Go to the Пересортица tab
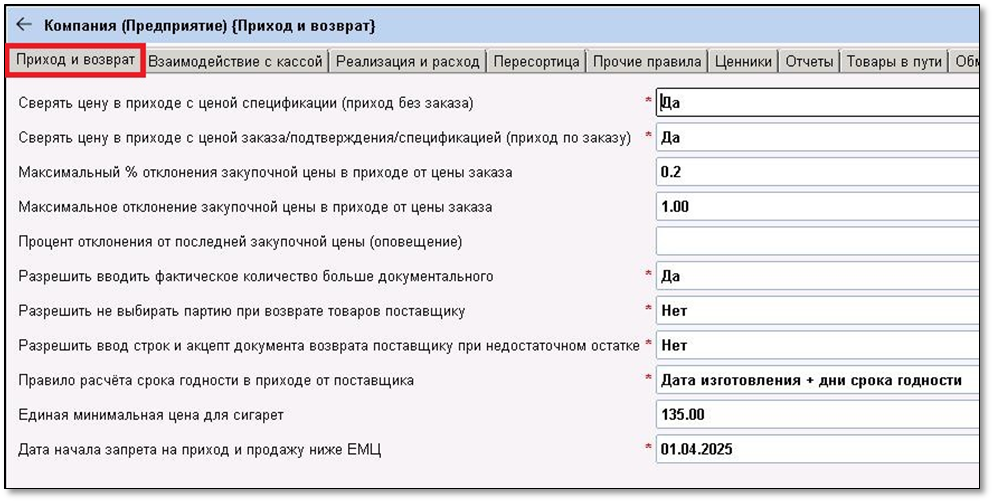 click(x=537, y=62)
